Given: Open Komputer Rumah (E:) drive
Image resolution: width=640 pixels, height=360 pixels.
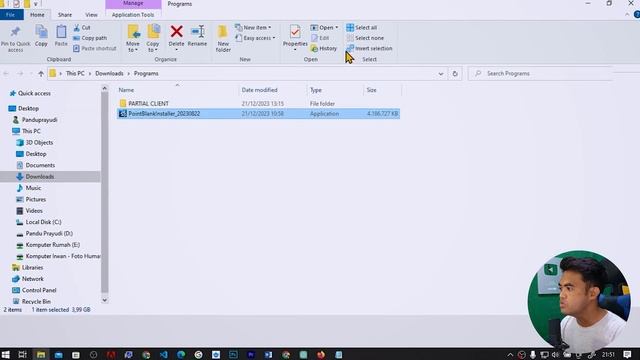Looking at the screenshot, I should click(x=53, y=245).
